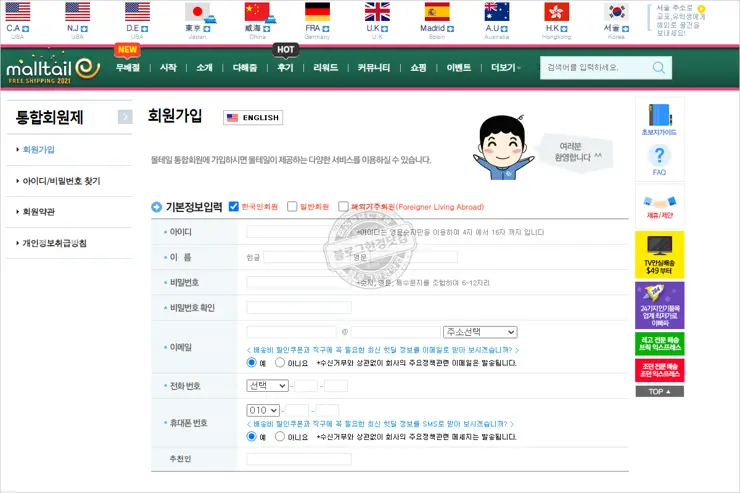
Task: Open the 소개 menu item
Action: (204, 67)
